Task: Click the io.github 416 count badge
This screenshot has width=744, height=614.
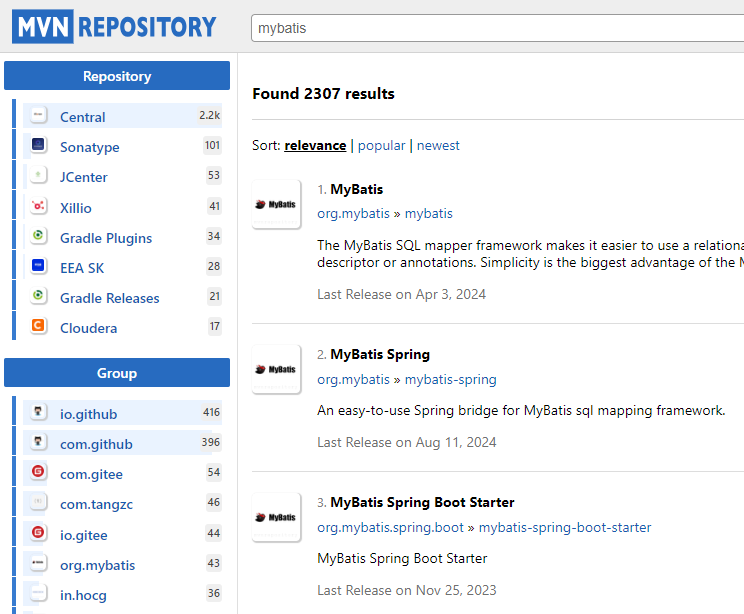Action: point(211,412)
